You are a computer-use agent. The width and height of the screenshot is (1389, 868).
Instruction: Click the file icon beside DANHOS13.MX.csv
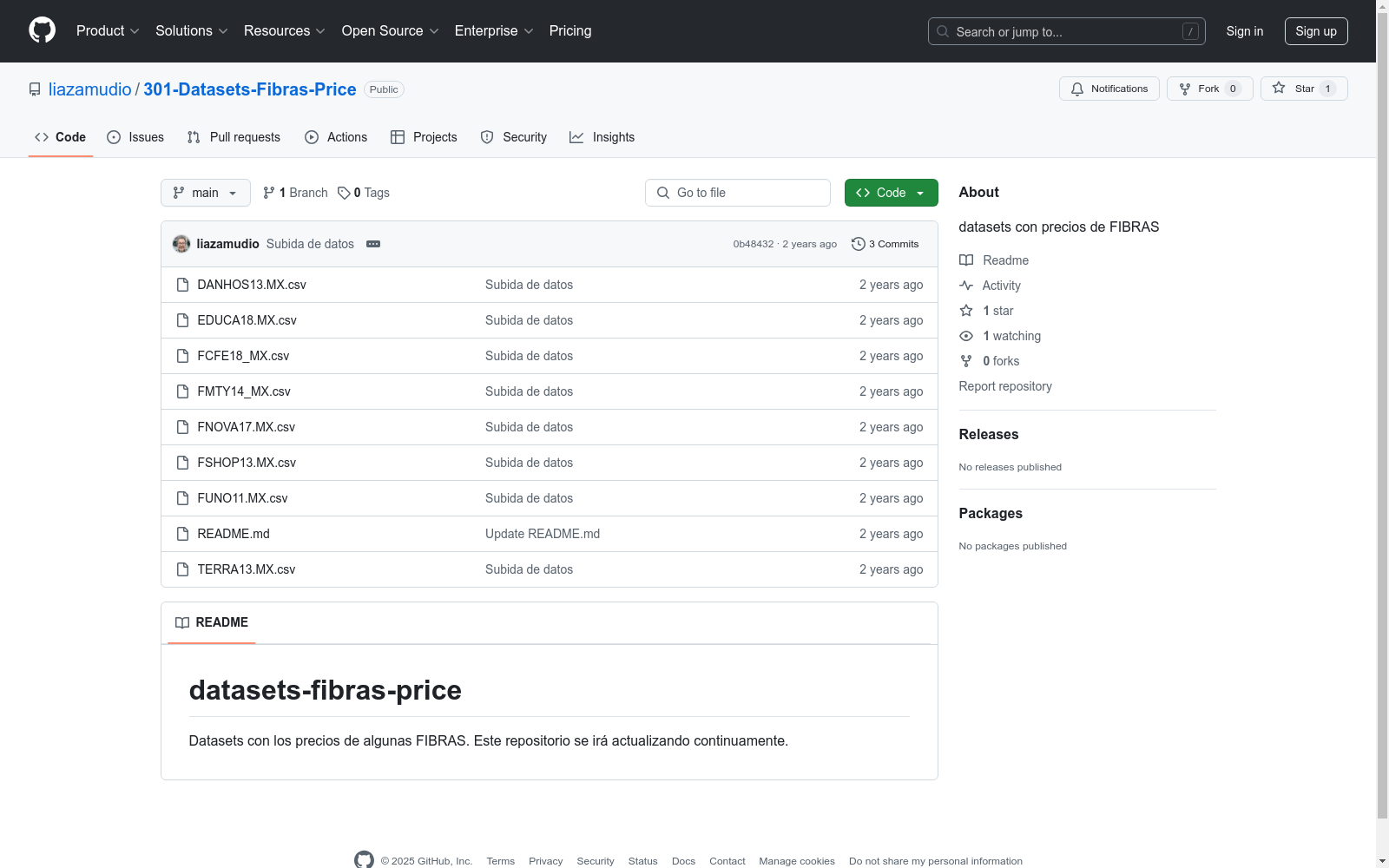coord(182,285)
